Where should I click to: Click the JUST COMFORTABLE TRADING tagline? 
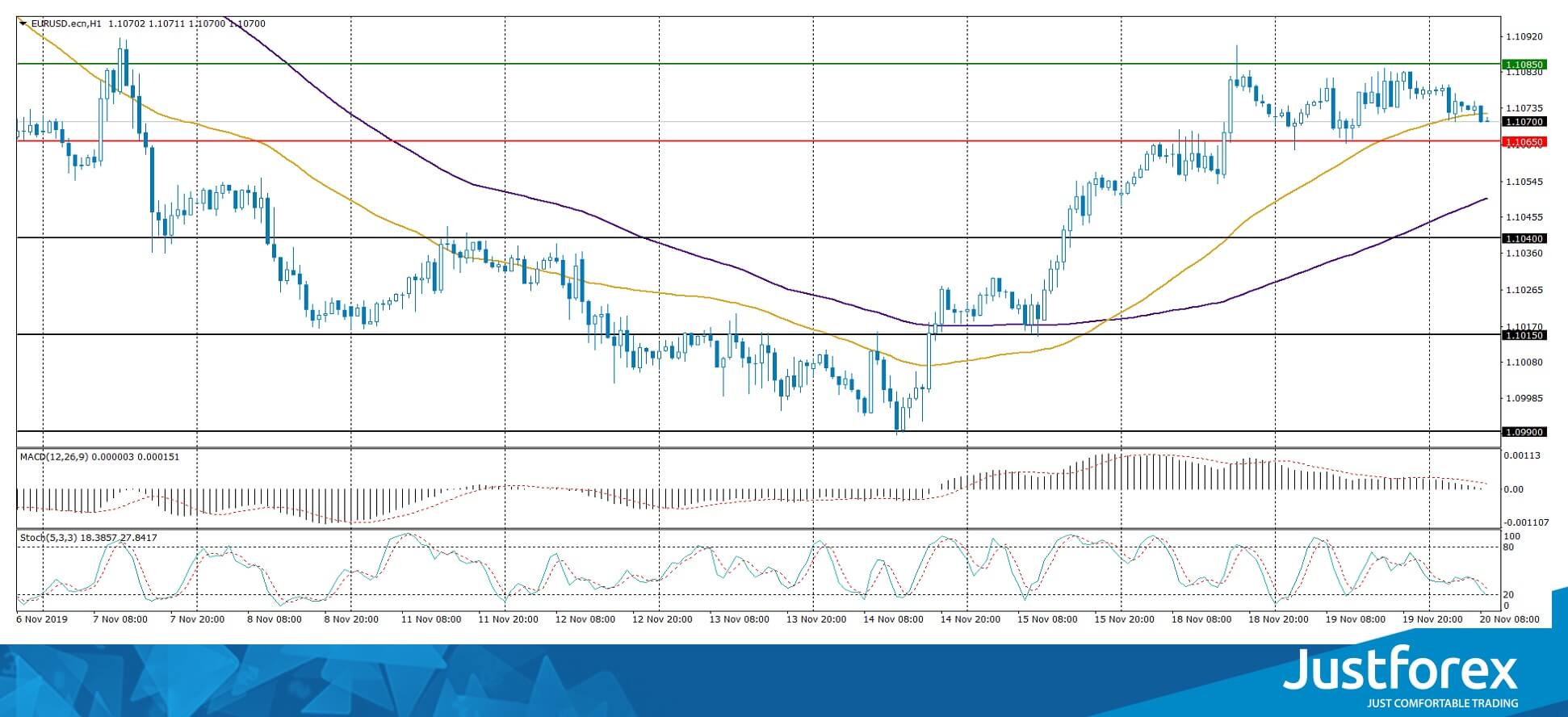1443,703
